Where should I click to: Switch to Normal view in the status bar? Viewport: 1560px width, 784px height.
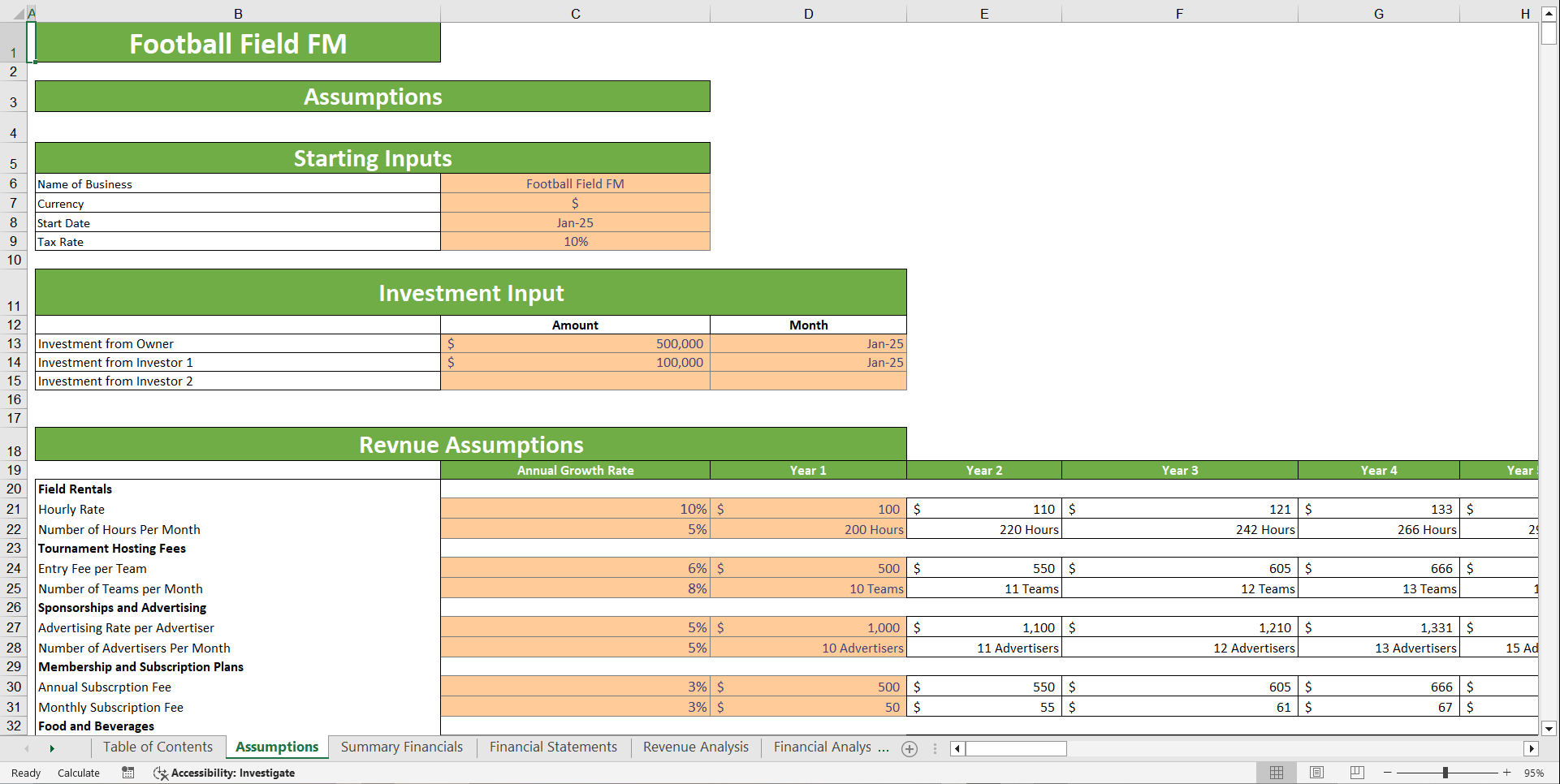tap(1277, 772)
